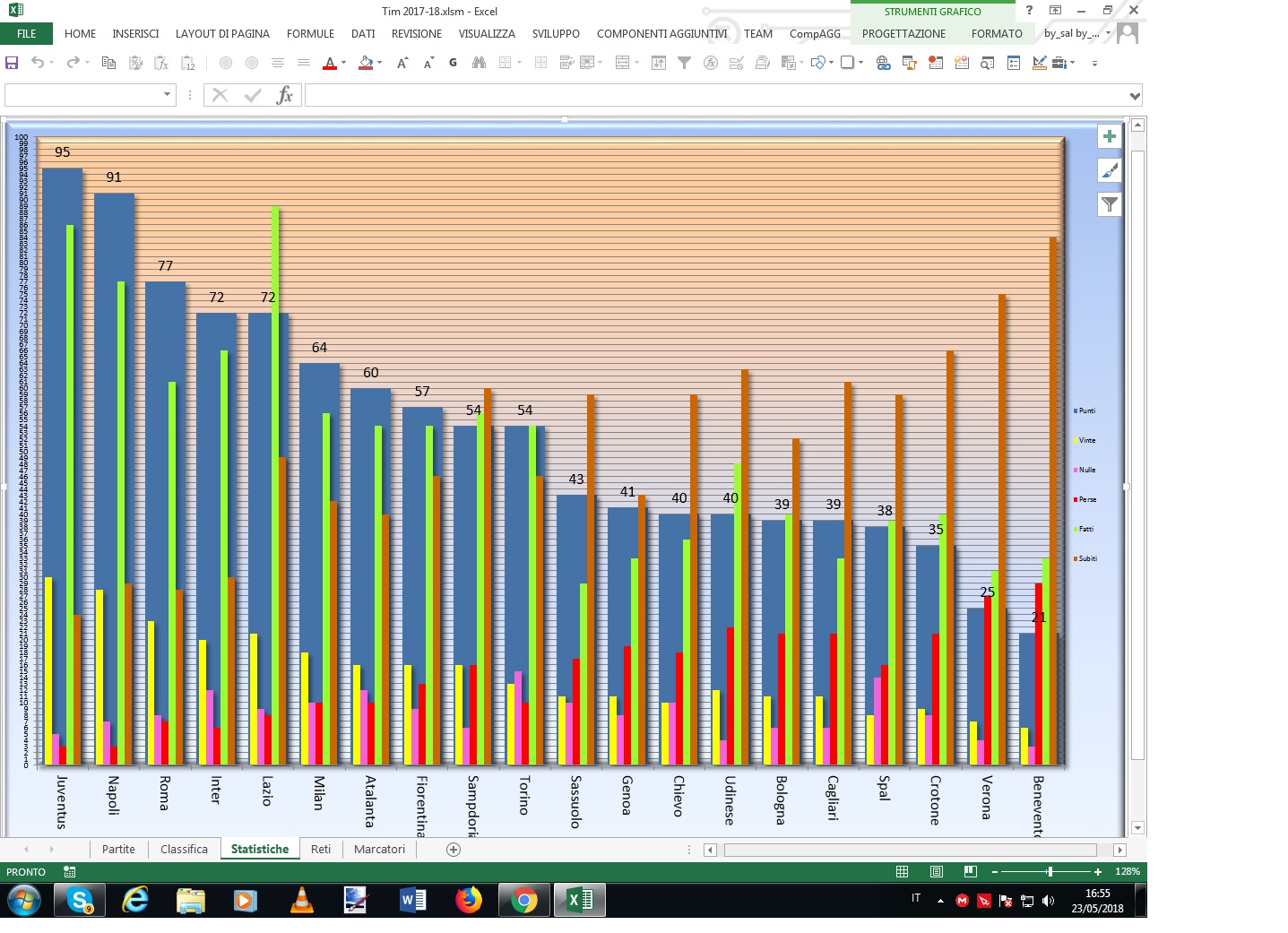Open Windows Start menu orb
This screenshot has width=1288, height=933.
click(x=24, y=900)
